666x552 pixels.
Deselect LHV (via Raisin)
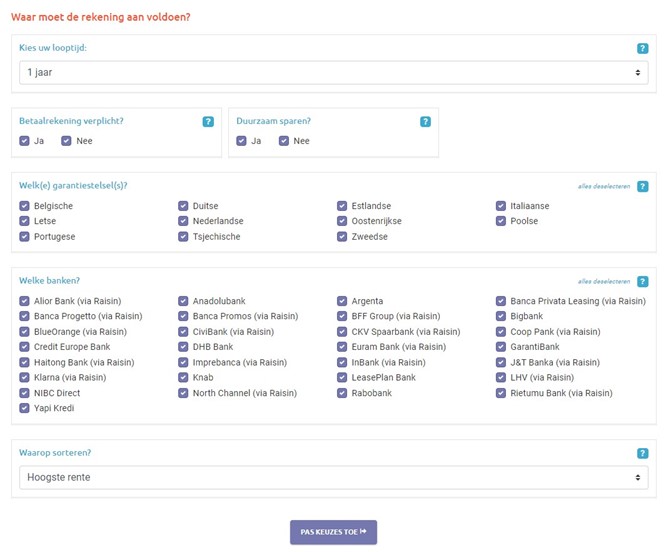501,377
